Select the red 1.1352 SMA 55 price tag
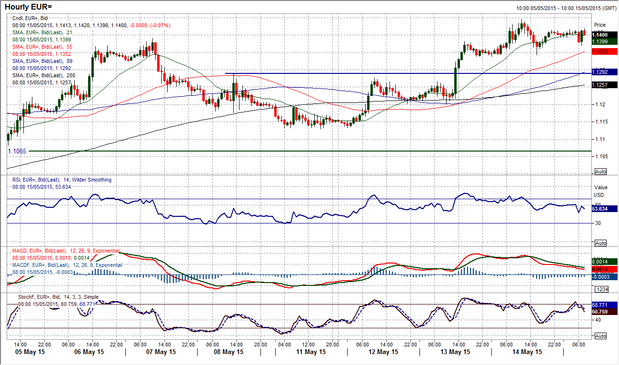619x365 pixels. (x=604, y=52)
